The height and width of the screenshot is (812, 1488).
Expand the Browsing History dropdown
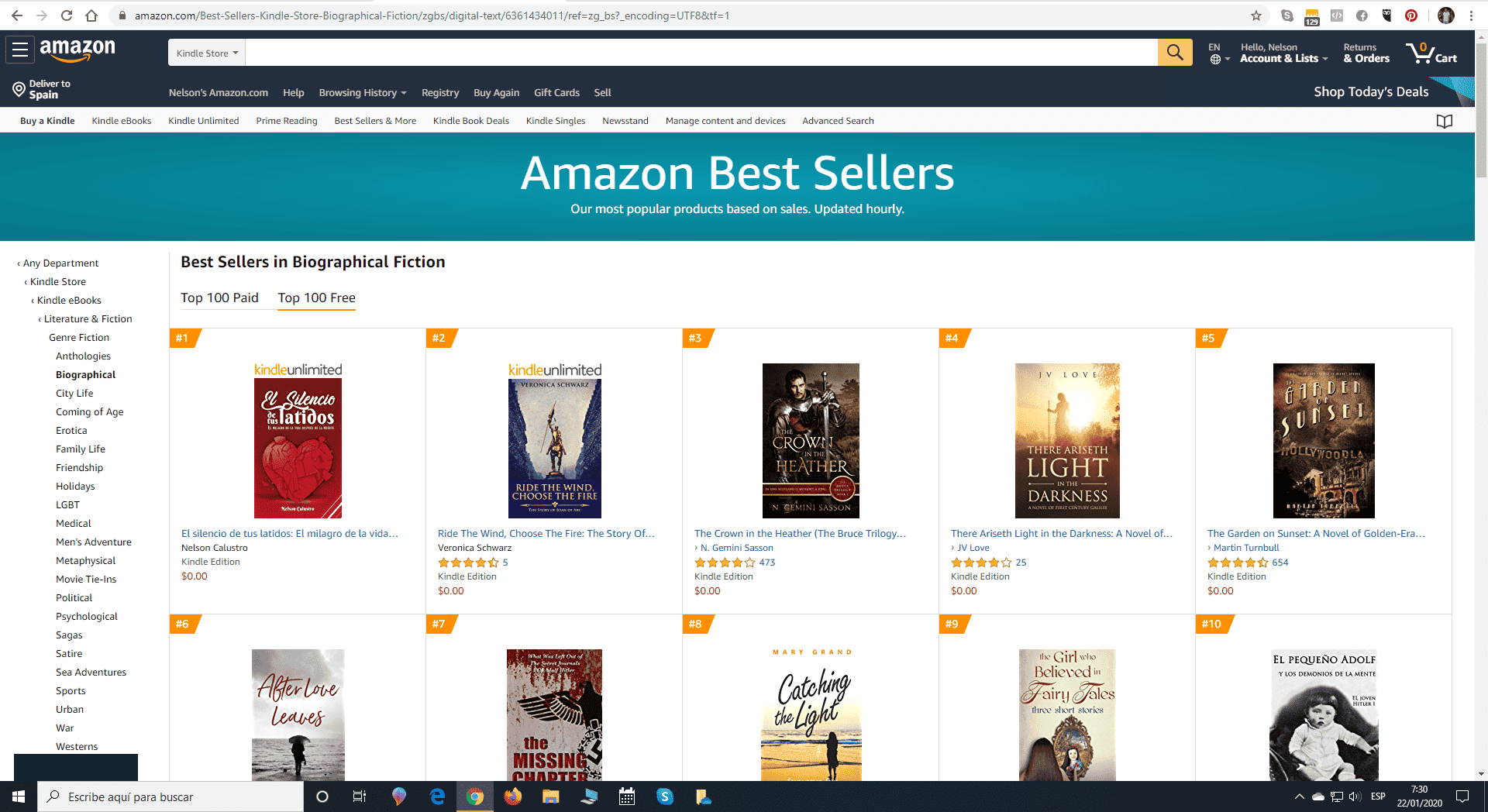pos(363,92)
